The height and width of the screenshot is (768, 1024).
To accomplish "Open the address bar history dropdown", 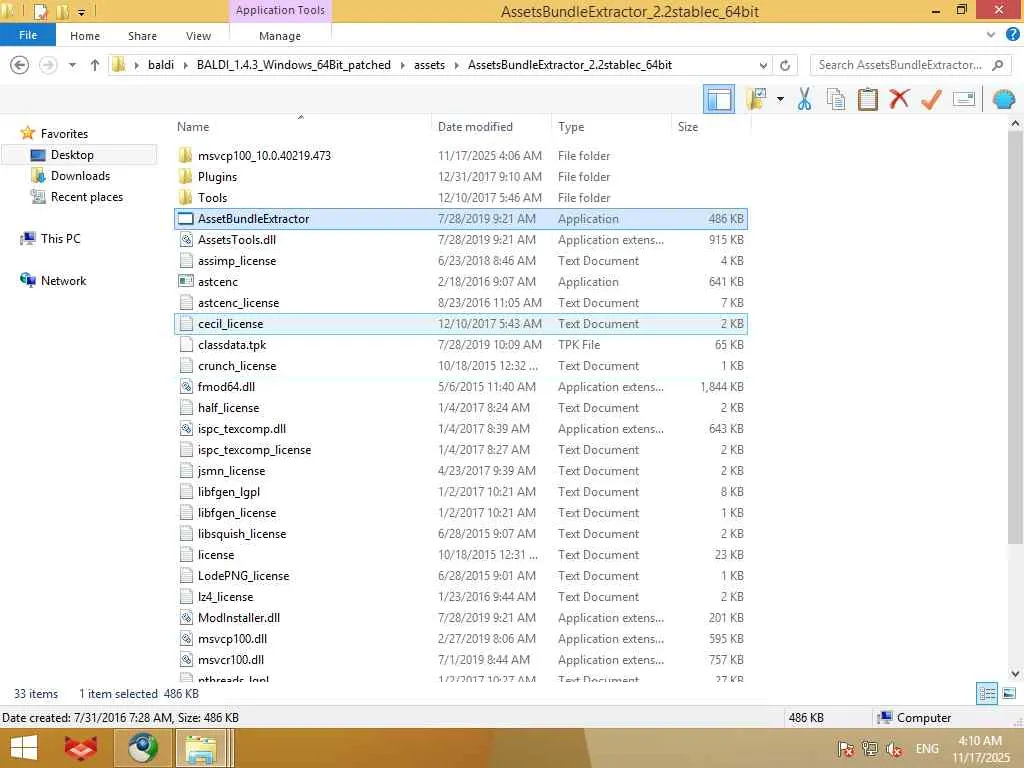I will (763, 65).
